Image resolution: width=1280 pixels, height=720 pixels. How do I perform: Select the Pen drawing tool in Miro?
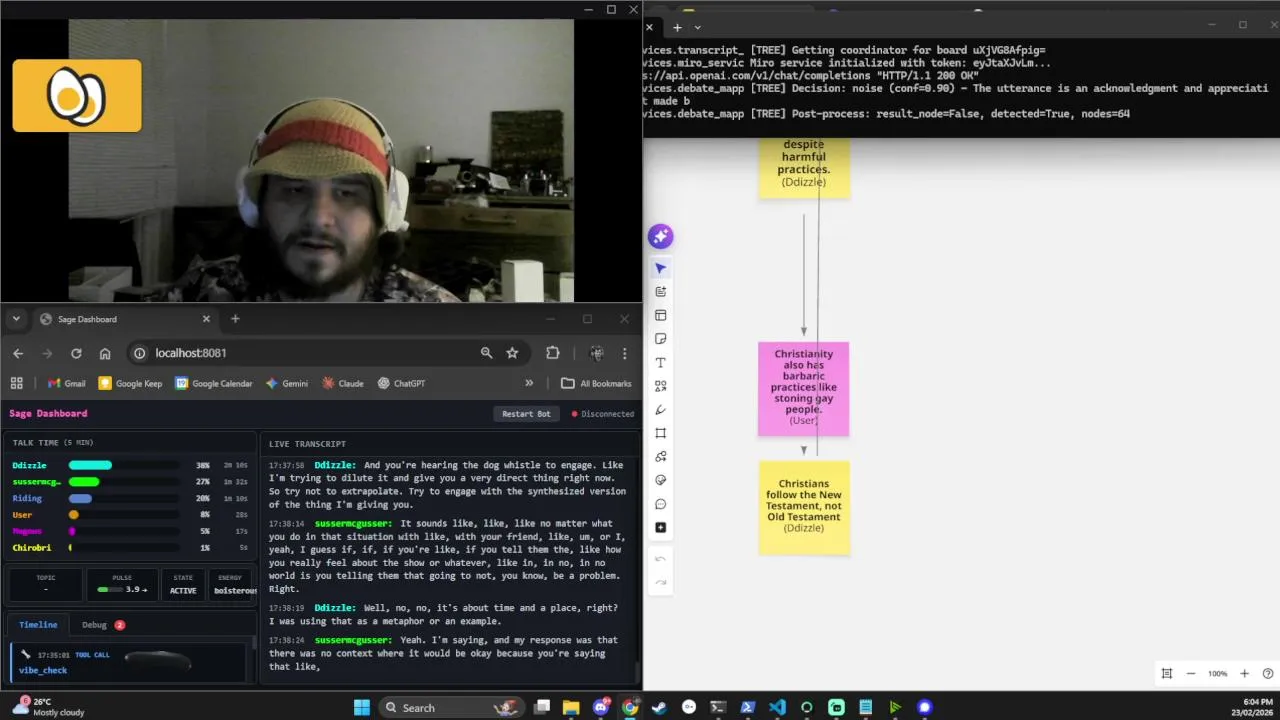click(x=660, y=410)
